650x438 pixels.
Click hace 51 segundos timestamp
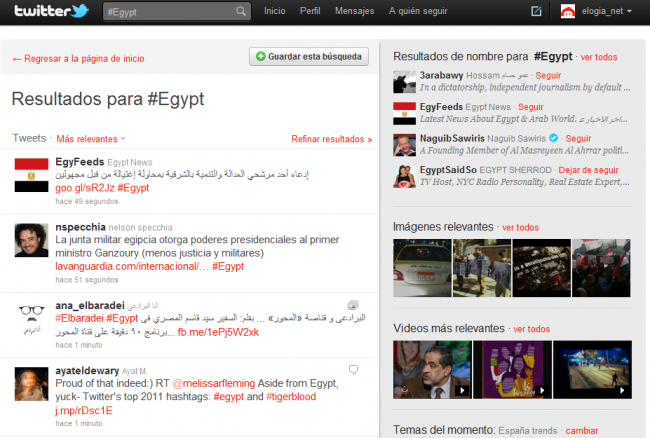point(87,280)
